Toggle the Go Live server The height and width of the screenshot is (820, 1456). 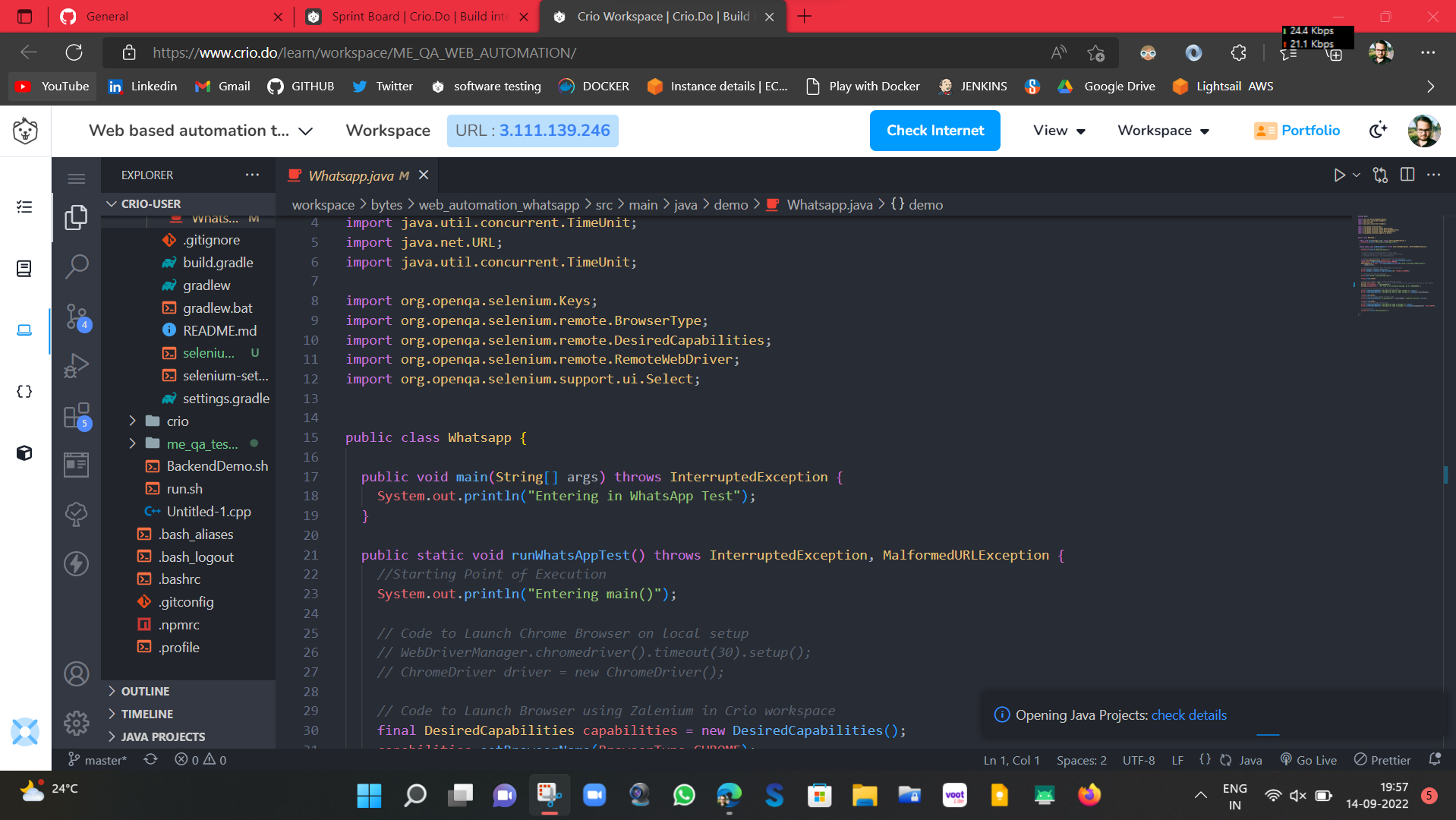point(1308,759)
